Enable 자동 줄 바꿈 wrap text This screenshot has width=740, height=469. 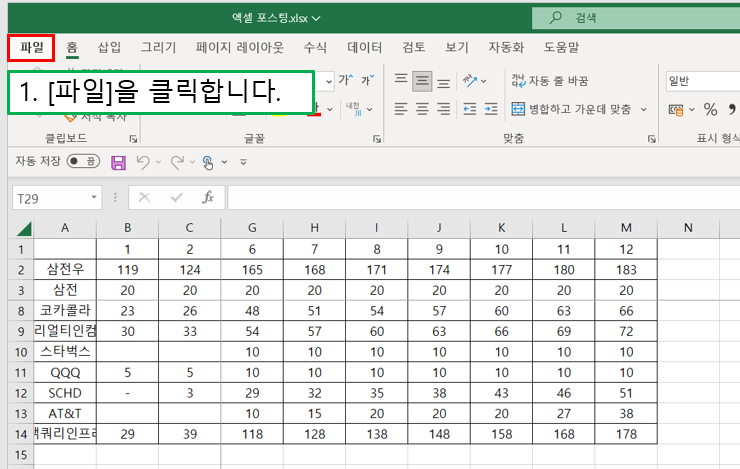[550, 81]
